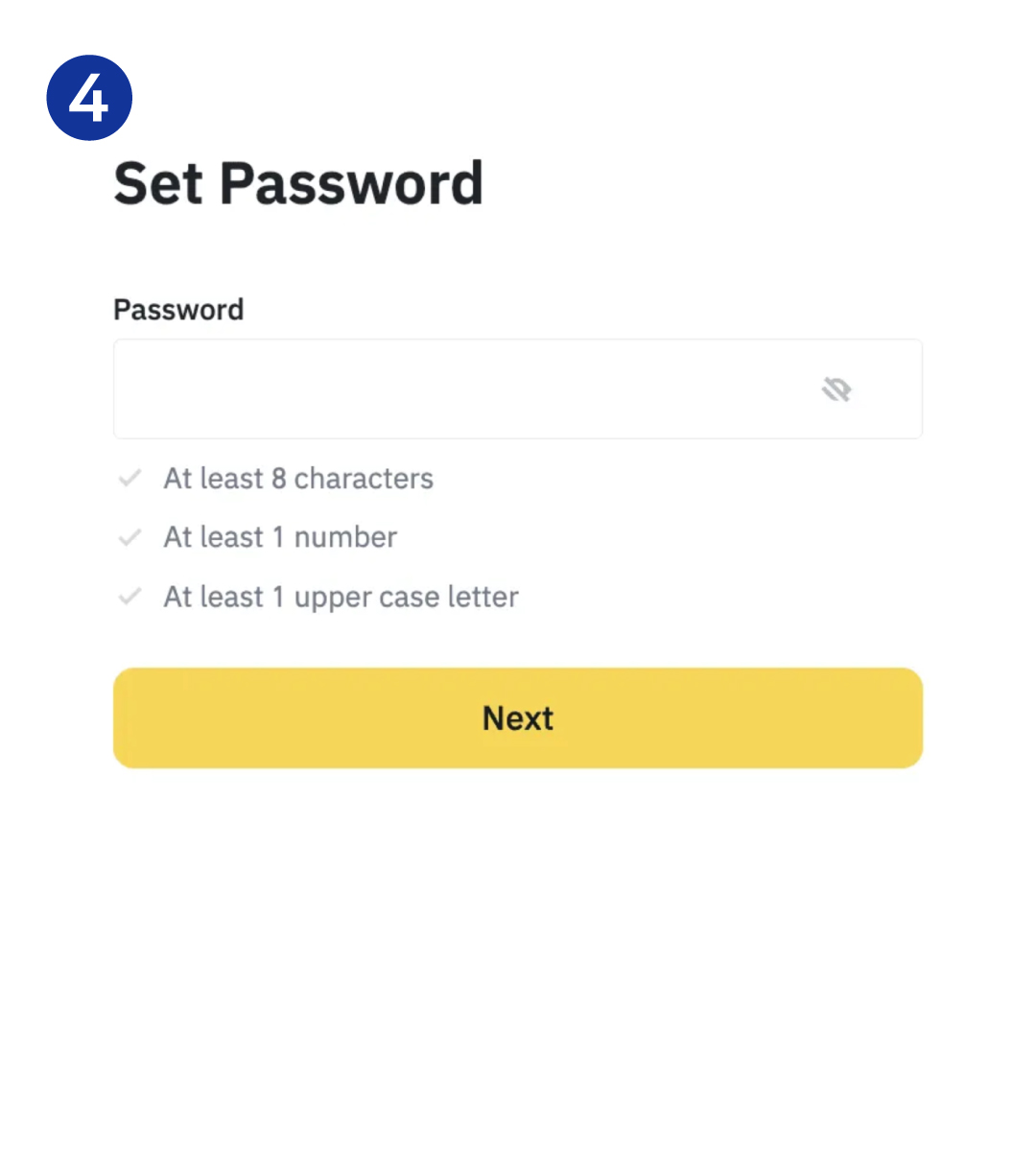
Task: Click the word "Password" above the input
Action: (x=178, y=310)
